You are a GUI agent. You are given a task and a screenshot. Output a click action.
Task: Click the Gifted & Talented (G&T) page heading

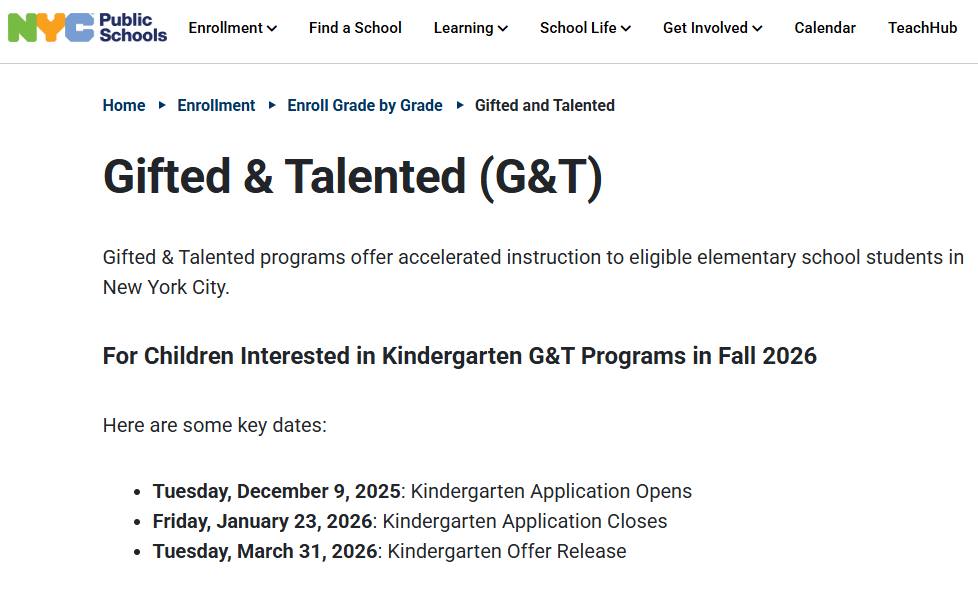point(353,177)
